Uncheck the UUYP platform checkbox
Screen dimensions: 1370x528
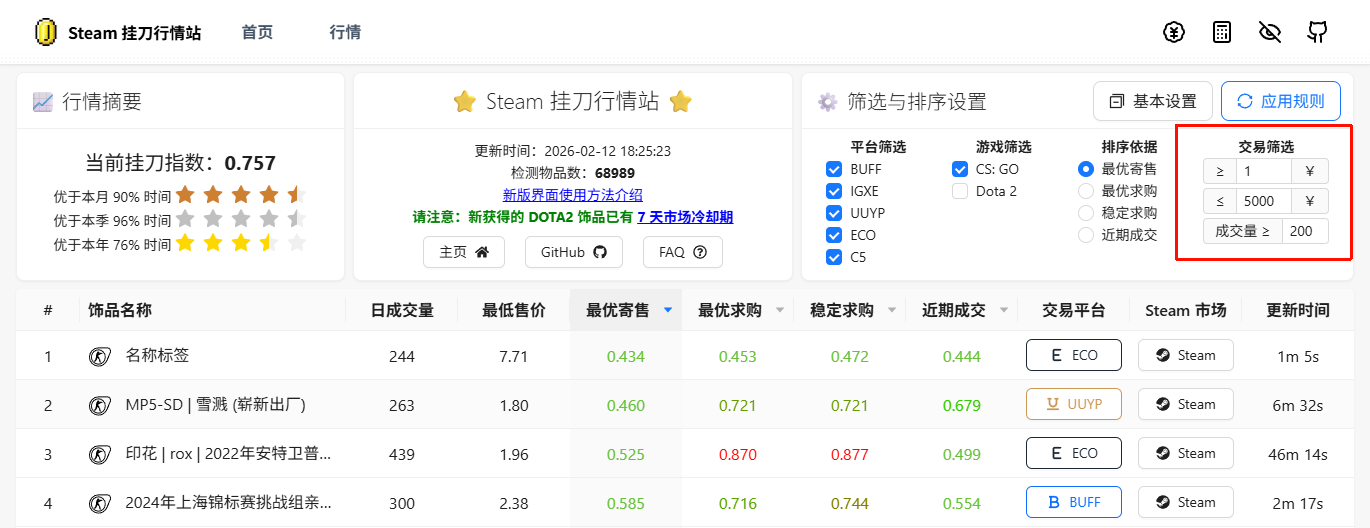click(x=834, y=213)
